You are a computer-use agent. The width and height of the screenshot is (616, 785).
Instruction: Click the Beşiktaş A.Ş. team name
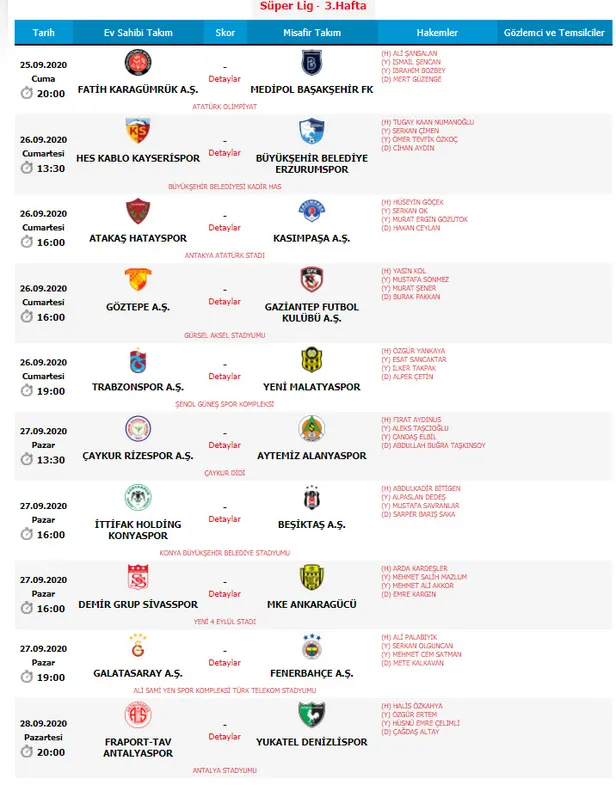pos(312,525)
